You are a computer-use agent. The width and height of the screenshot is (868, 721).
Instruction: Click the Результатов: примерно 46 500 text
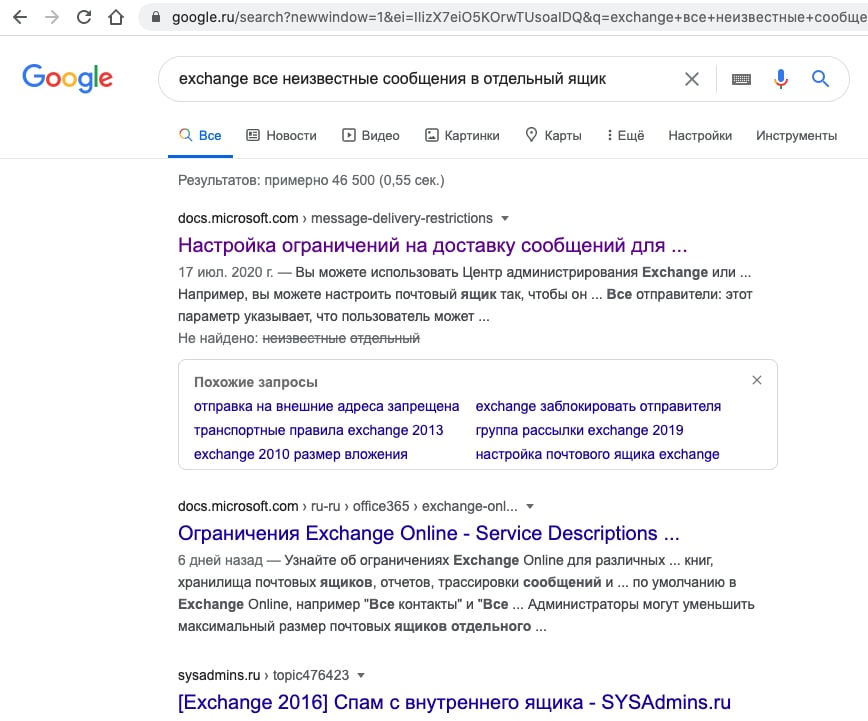[x=311, y=181]
